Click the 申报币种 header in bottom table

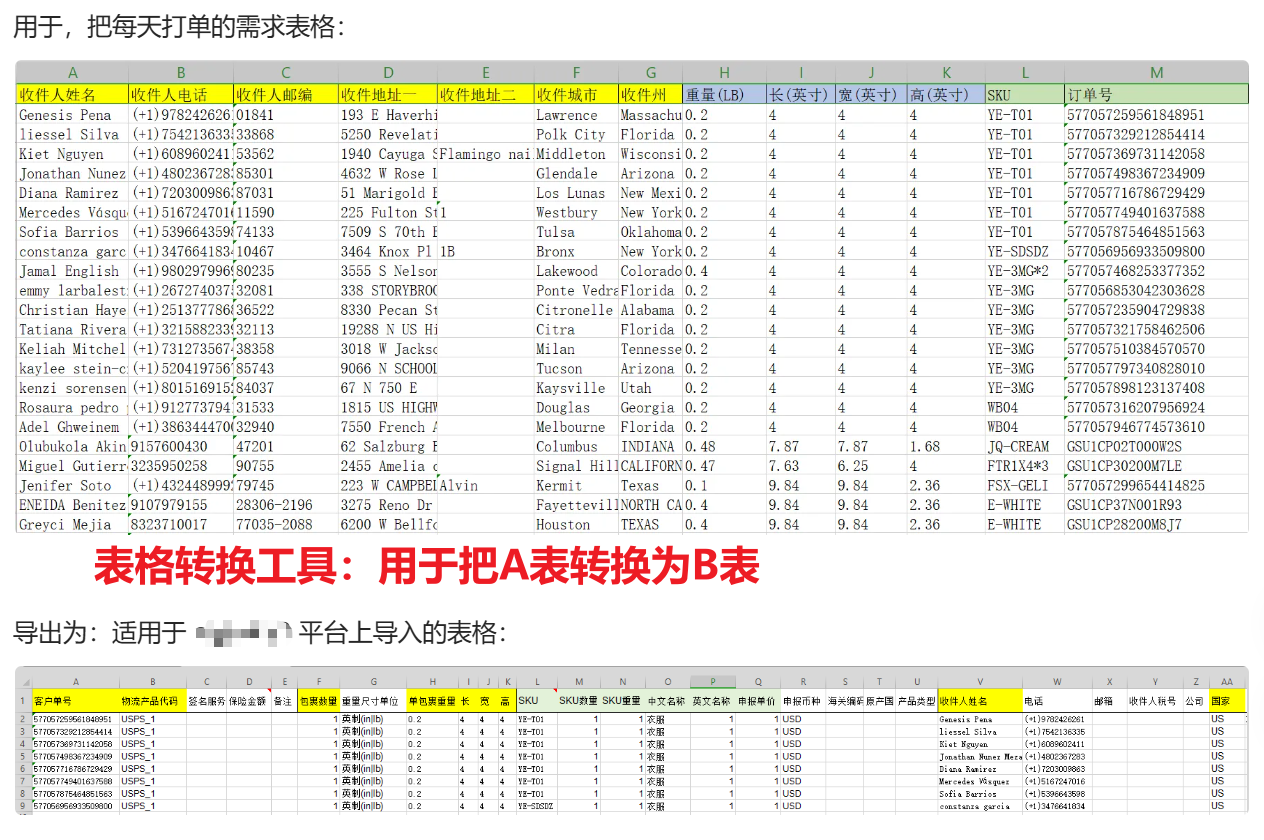804,701
